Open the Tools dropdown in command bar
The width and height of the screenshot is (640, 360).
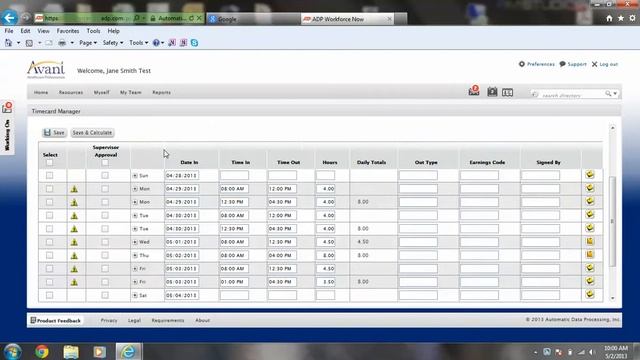pyautogui.click(x=138, y=43)
